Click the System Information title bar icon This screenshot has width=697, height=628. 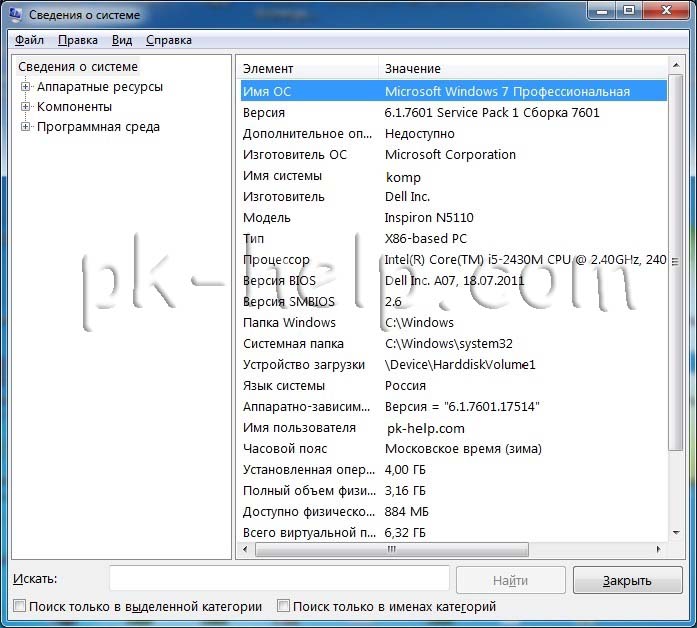[16, 14]
